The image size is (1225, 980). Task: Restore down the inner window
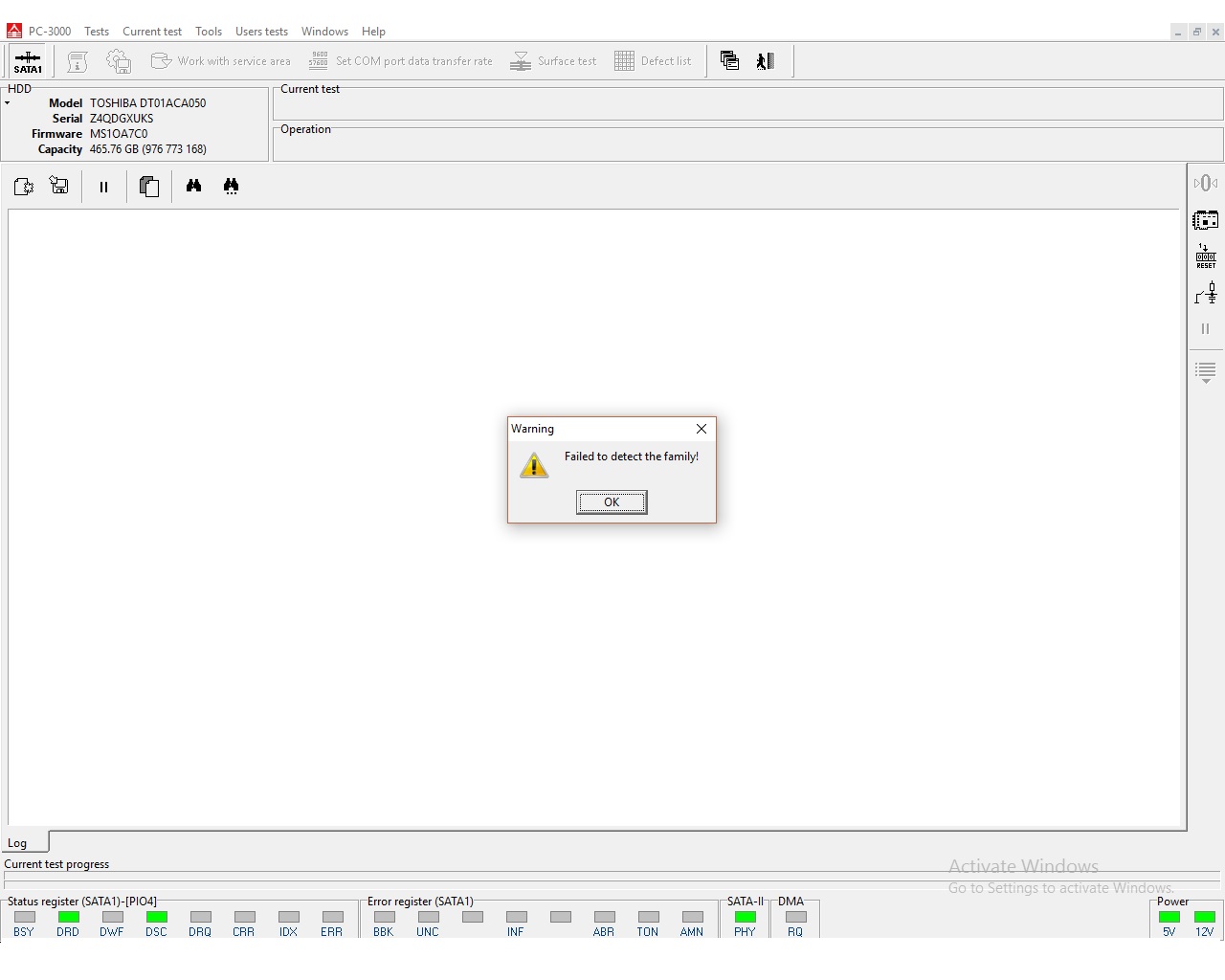(1196, 32)
